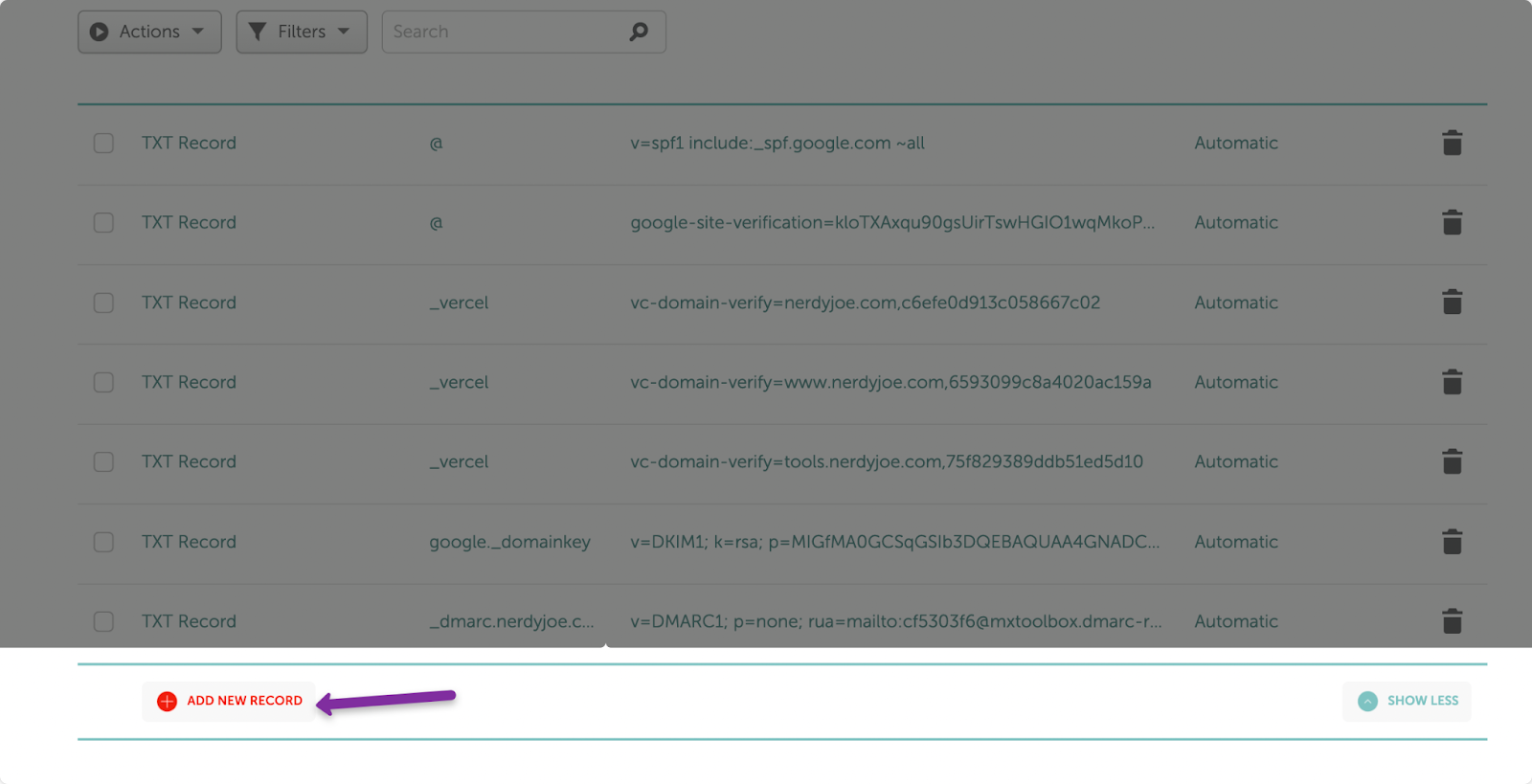Open Automatic TTL for DMARC1 record
Screen dimensions: 1532x784
1235,621
